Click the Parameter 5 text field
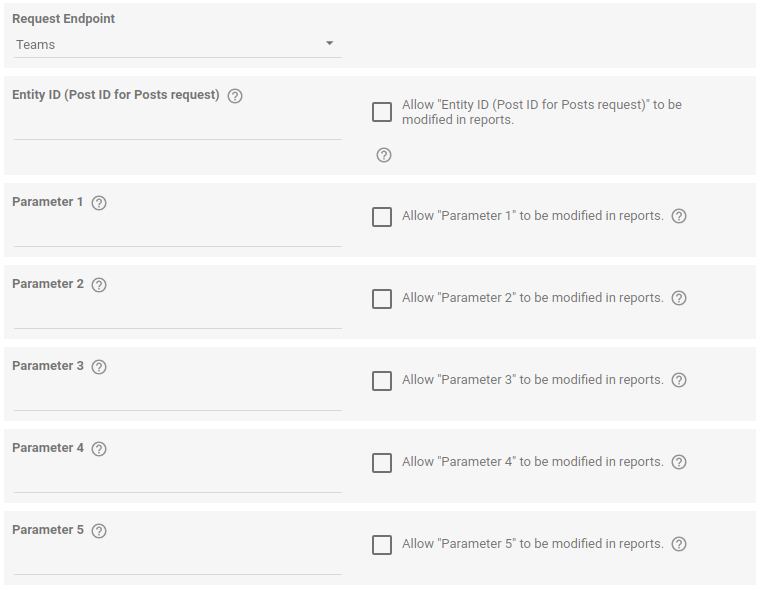 point(177,561)
